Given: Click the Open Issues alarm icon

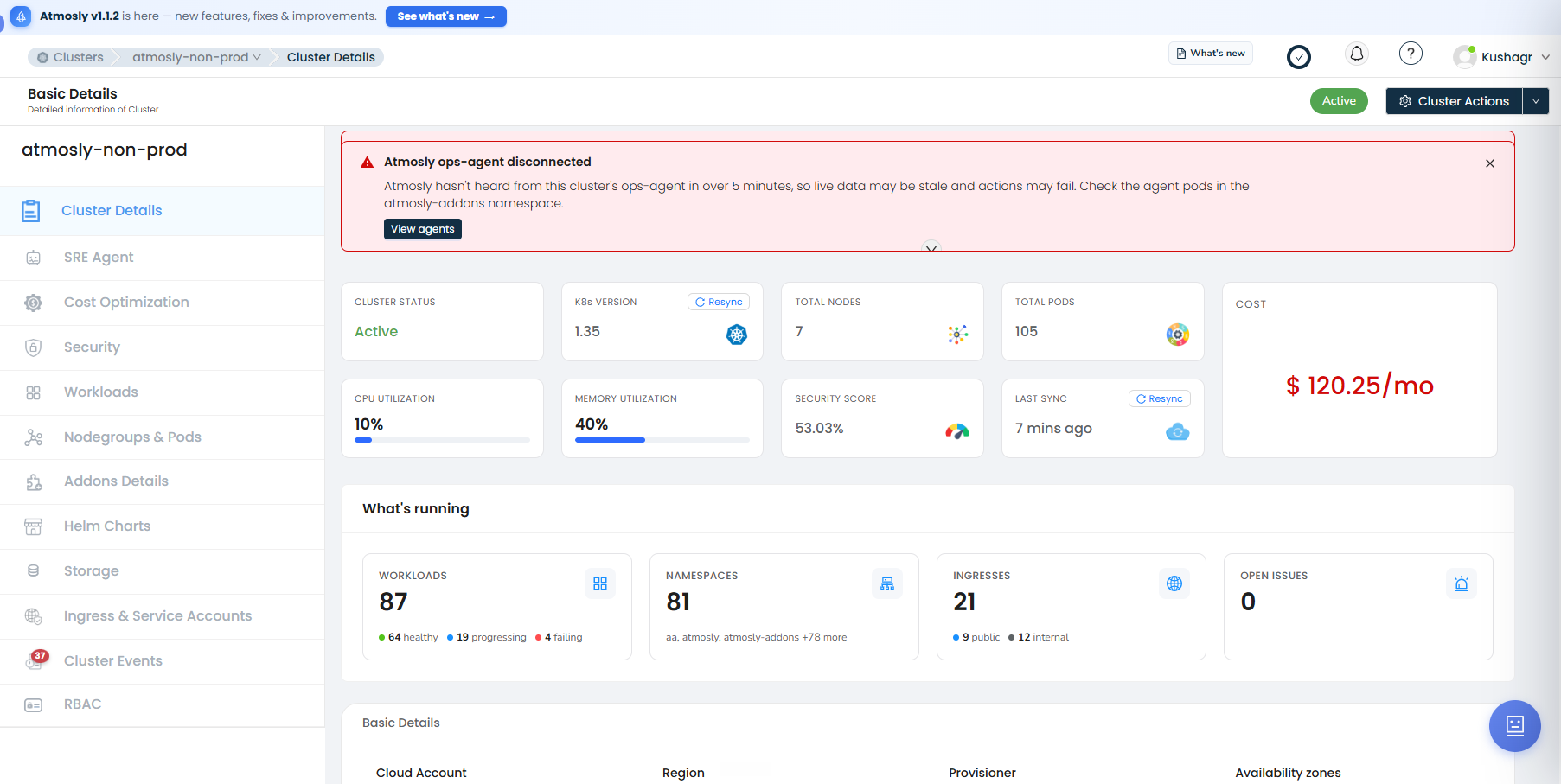Looking at the screenshot, I should tap(1462, 583).
